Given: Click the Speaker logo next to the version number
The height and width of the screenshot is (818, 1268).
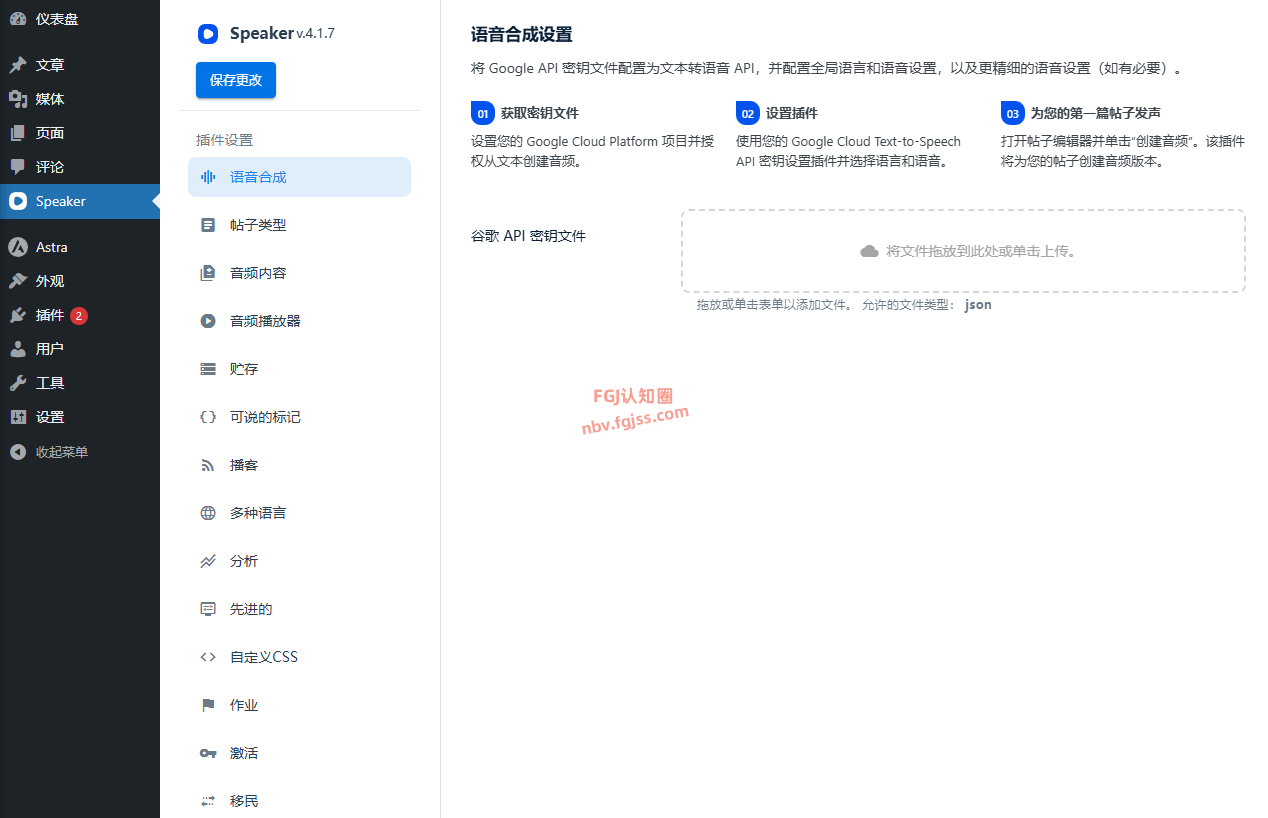Looking at the screenshot, I should pyautogui.click(x=208, y=33).
